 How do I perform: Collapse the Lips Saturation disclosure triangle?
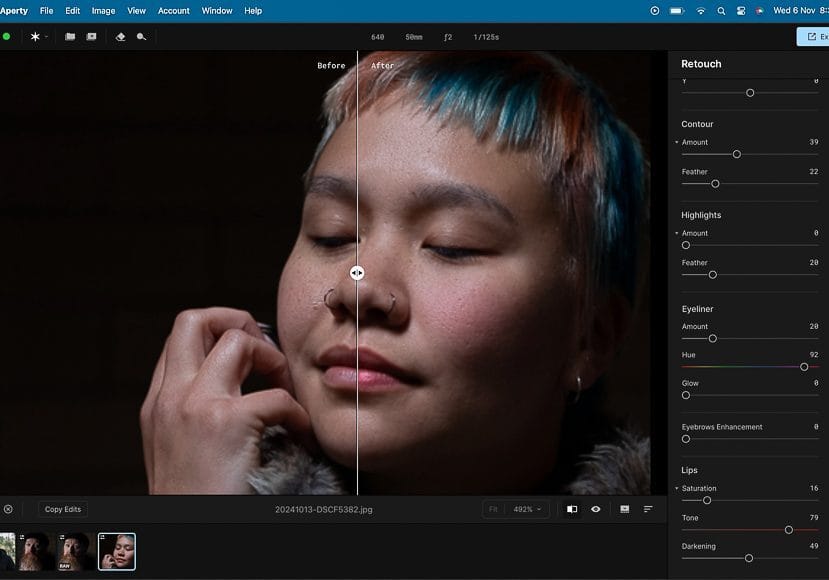pos(677,489)
